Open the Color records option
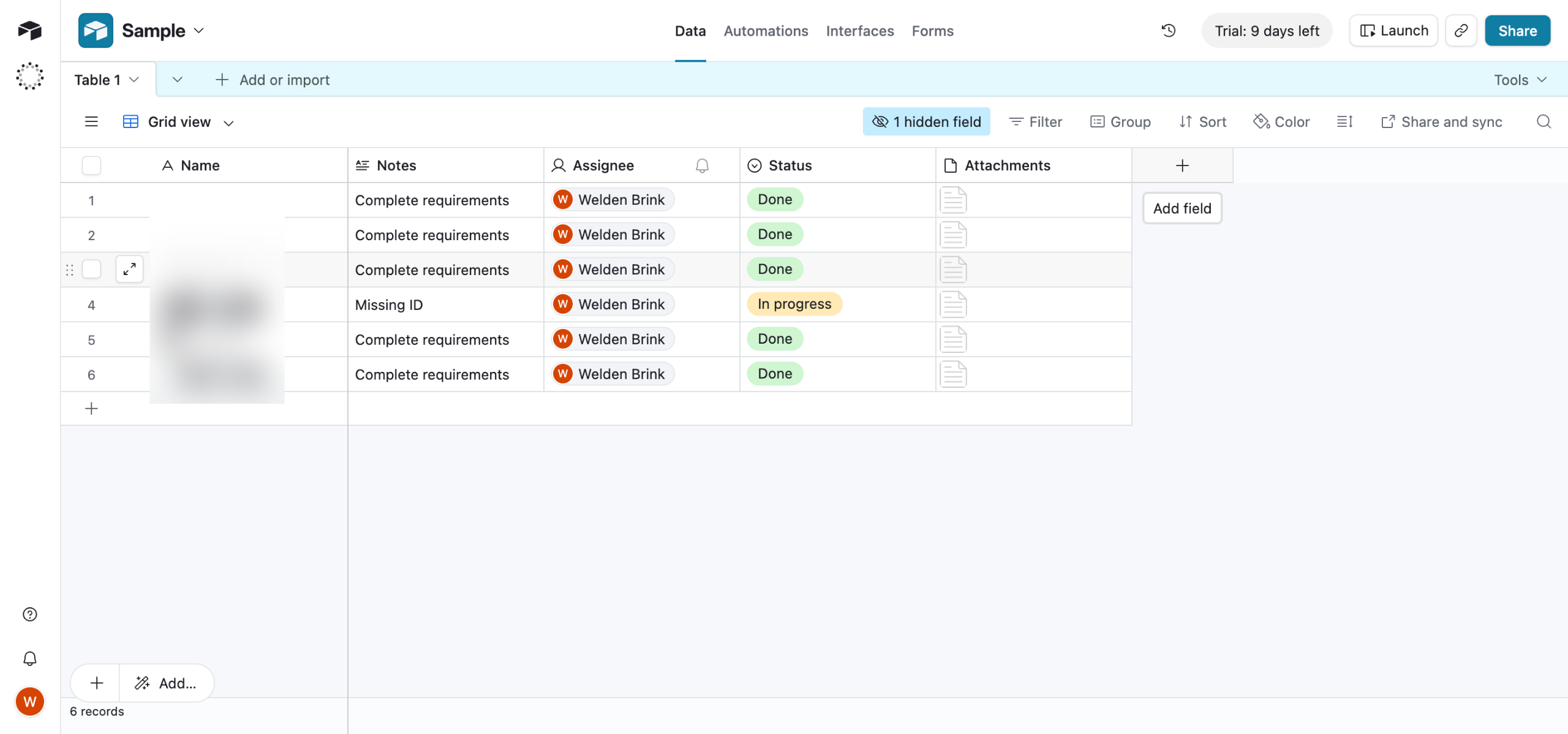This screenshot has width=1568, height=734. [x=1281, y=122]
